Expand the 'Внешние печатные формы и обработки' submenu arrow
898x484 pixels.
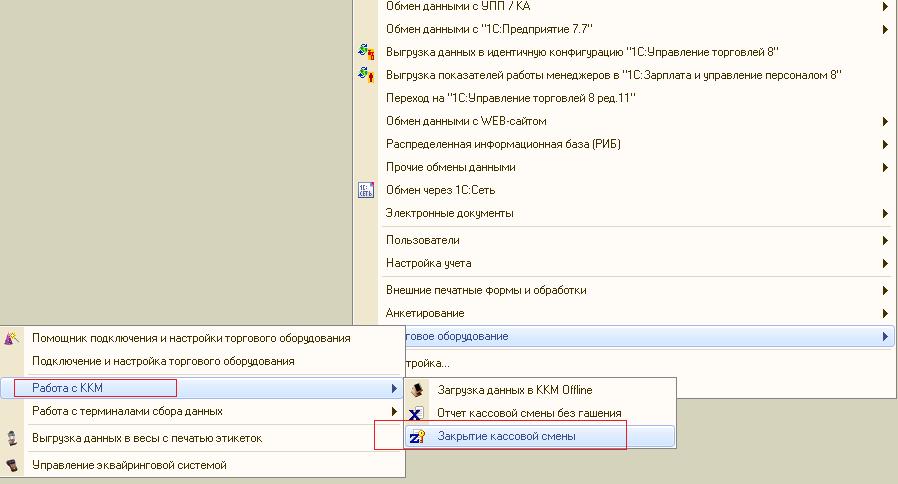(885, 290)
